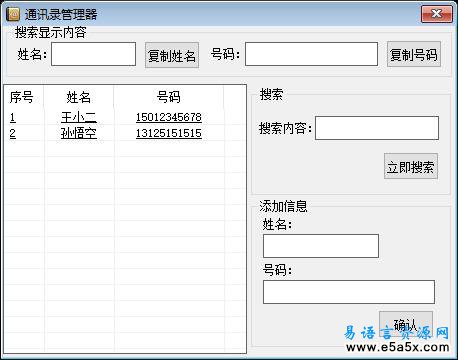Click the 号码 input under 添加信息
Viewport: 458px width, 360px height.
(349, 292)
